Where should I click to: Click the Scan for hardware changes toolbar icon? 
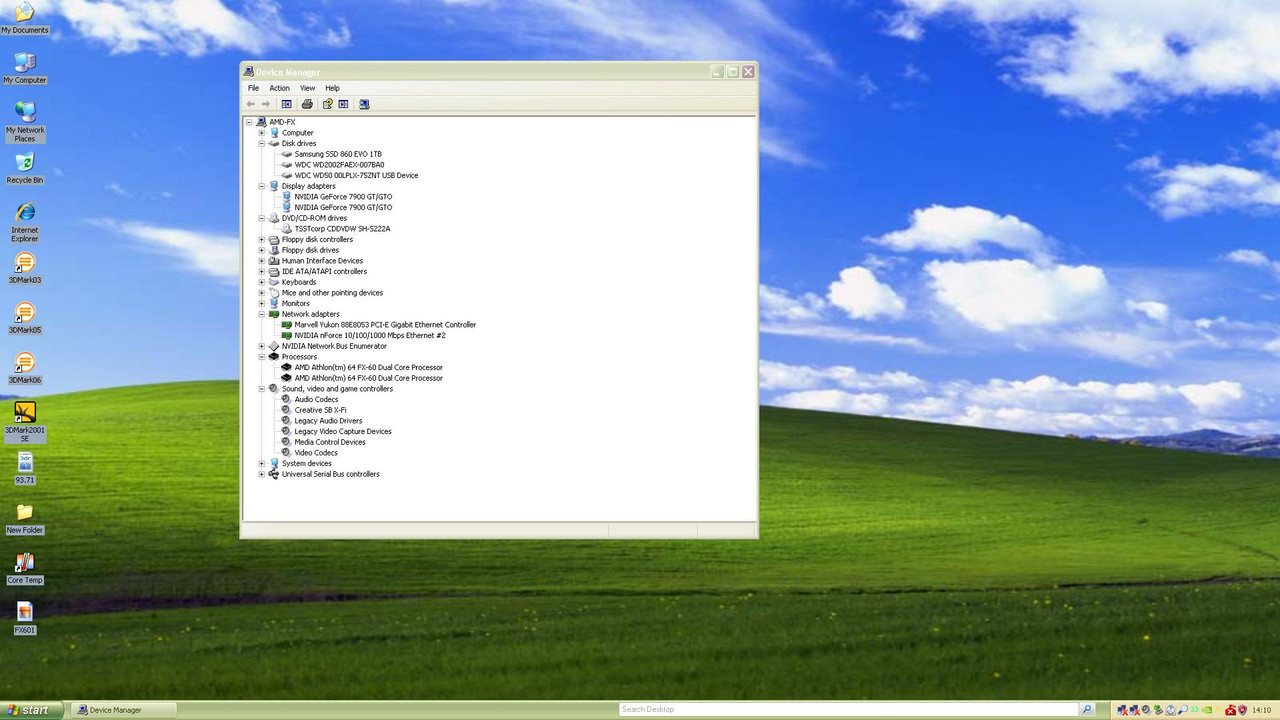364,104
